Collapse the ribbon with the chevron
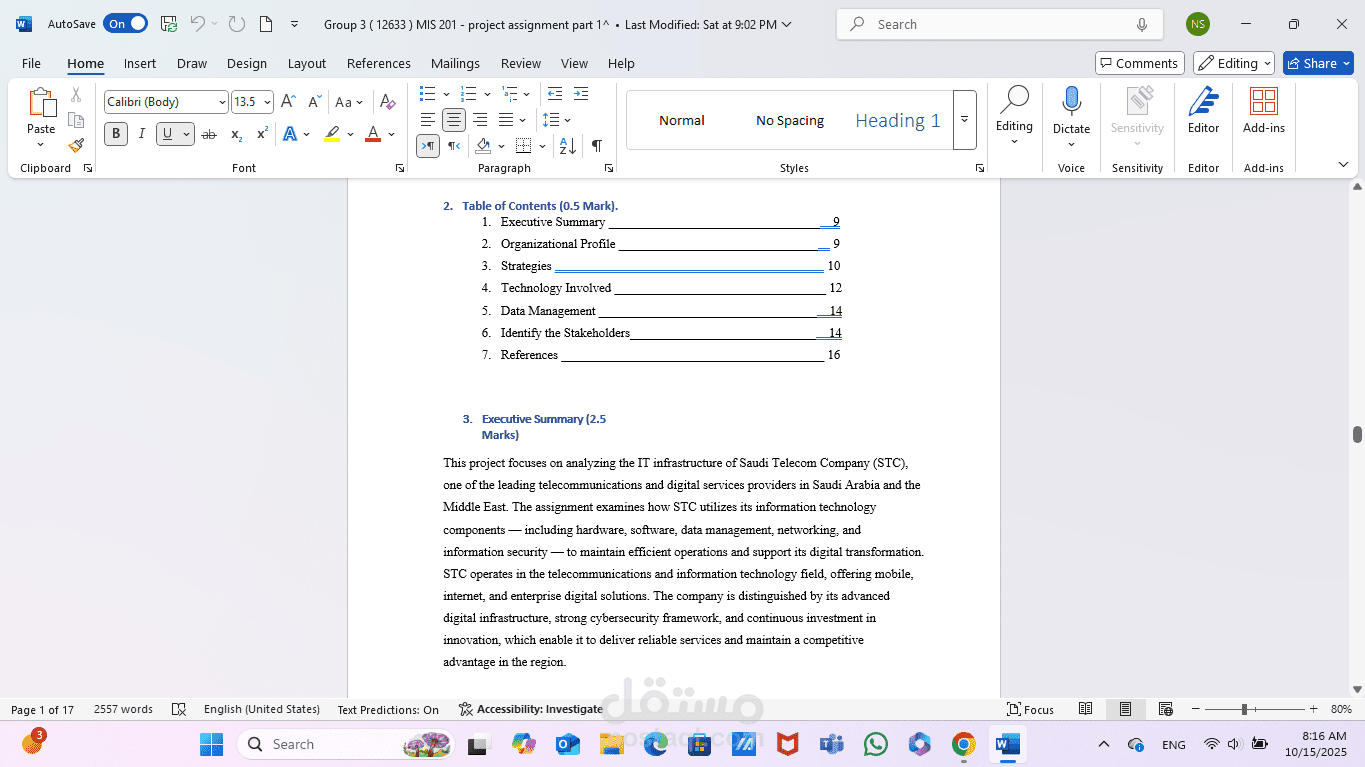The width and height of the screenshot is (1365, 767). coord(1343,164)
